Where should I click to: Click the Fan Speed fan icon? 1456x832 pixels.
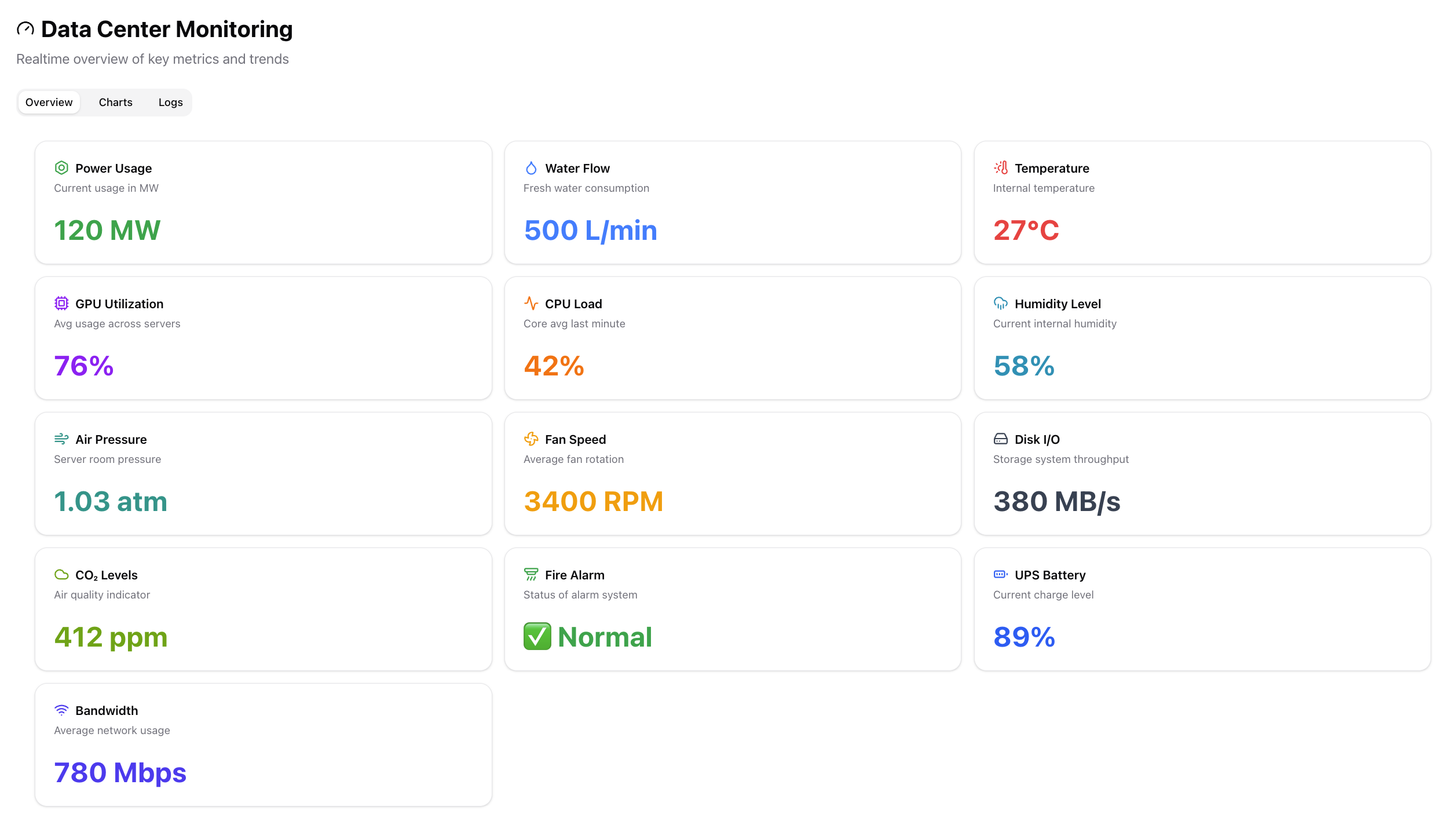tap(531, 439)
